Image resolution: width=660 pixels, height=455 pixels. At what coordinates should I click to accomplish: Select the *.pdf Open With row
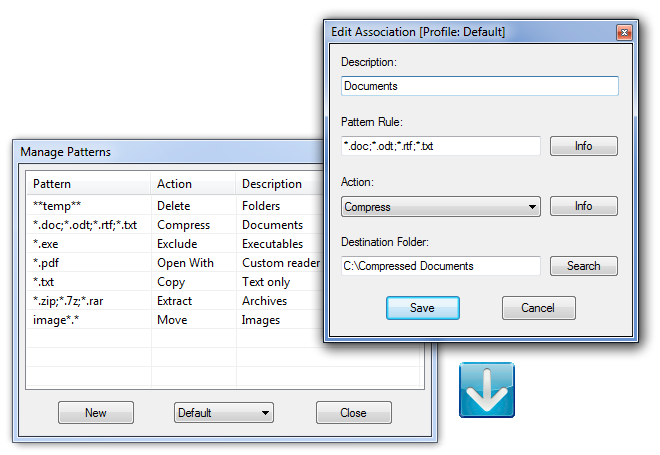pos(90,263)
